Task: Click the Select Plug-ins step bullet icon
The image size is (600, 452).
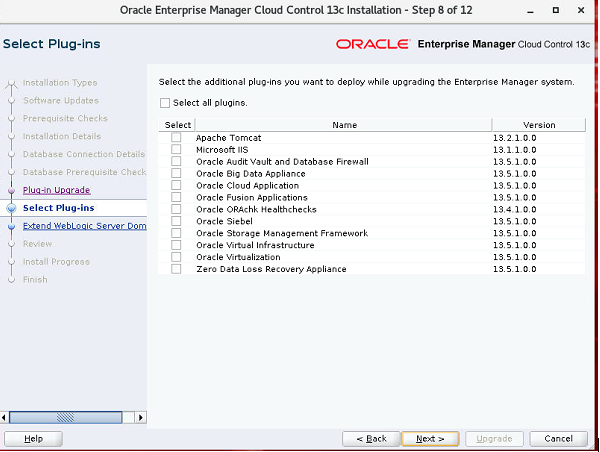Action: (11, 208)
